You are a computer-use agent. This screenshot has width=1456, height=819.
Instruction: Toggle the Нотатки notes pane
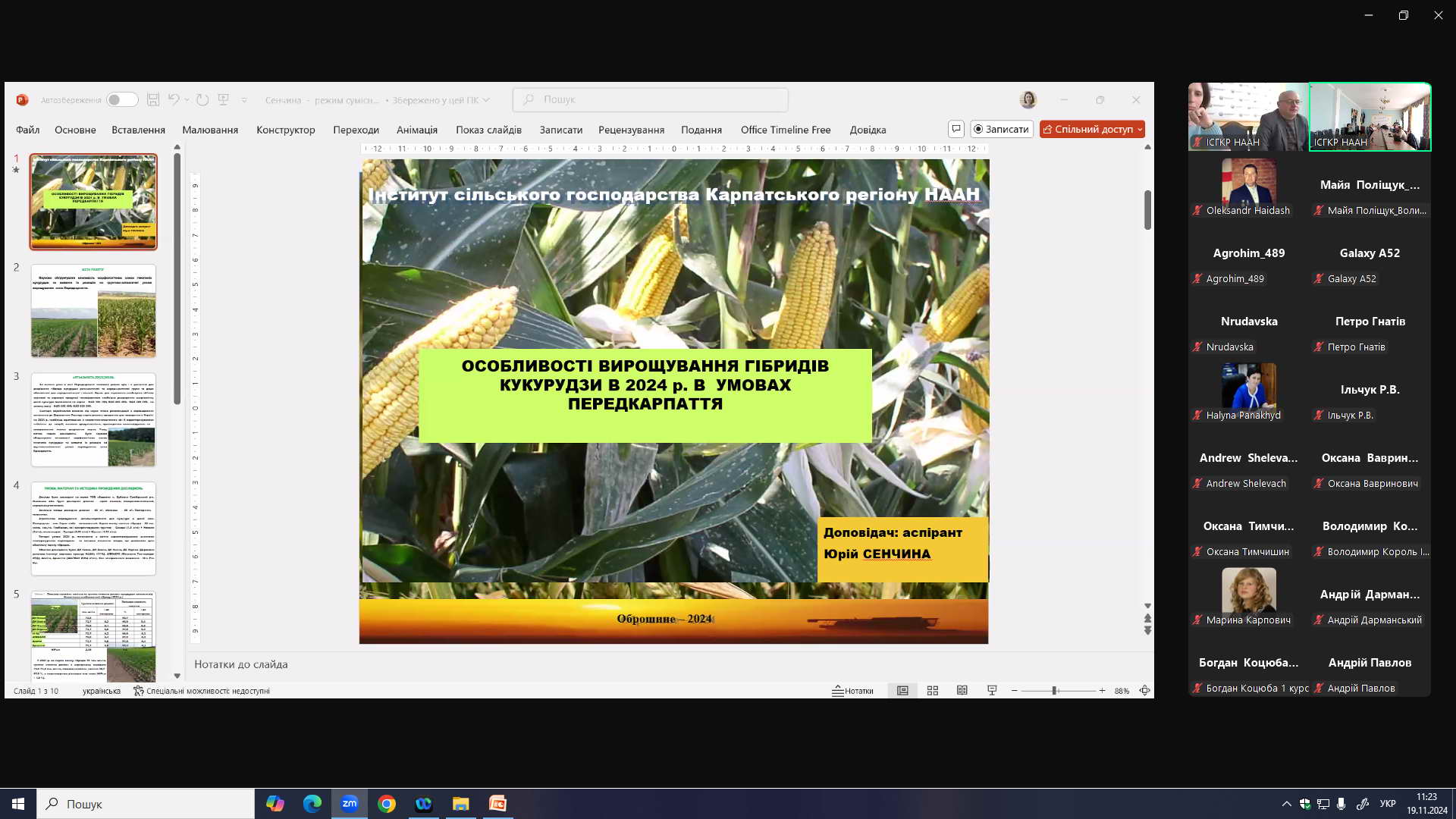pos(852,691)
